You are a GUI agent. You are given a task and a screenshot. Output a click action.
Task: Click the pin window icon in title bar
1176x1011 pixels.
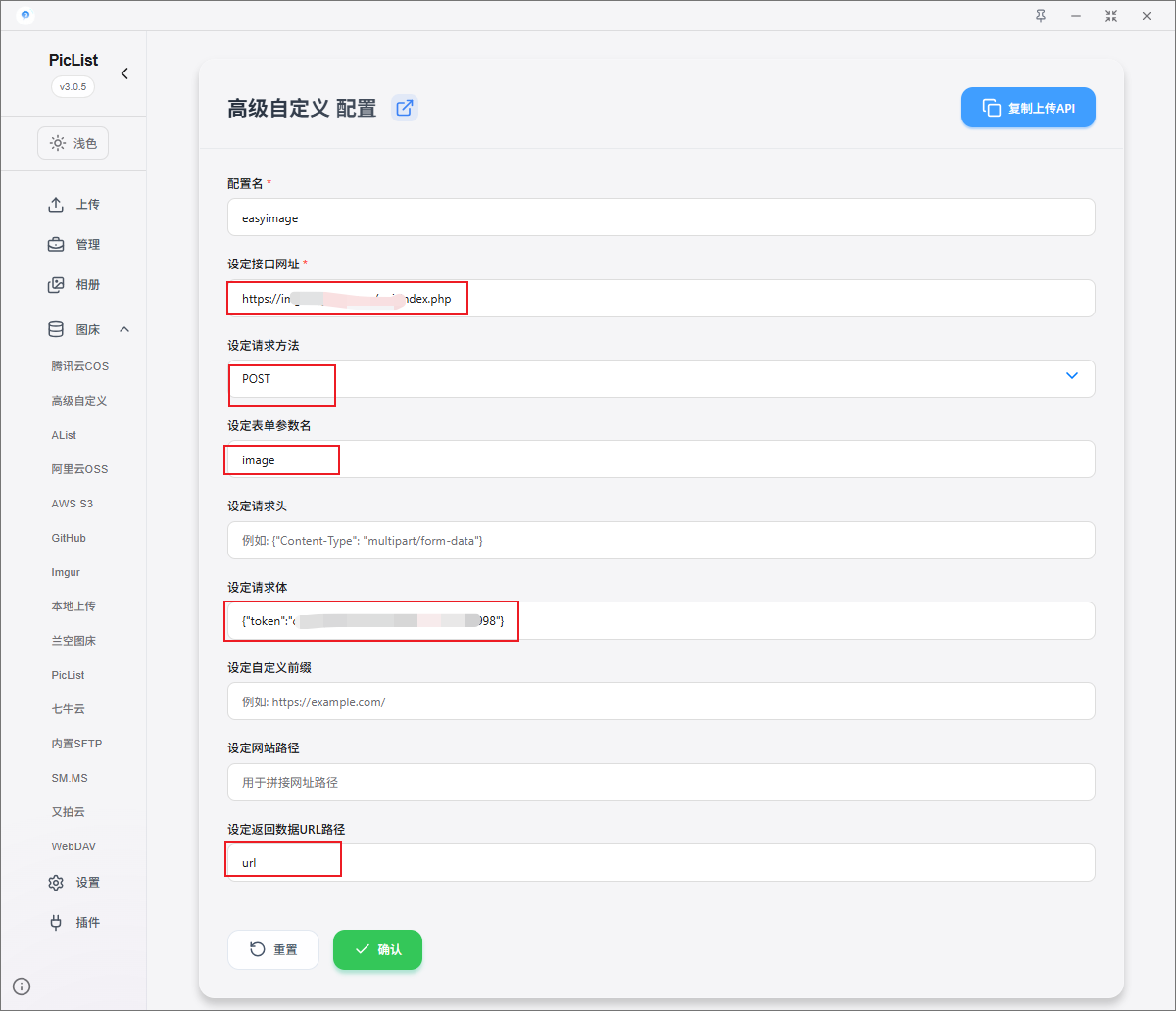1041,16
